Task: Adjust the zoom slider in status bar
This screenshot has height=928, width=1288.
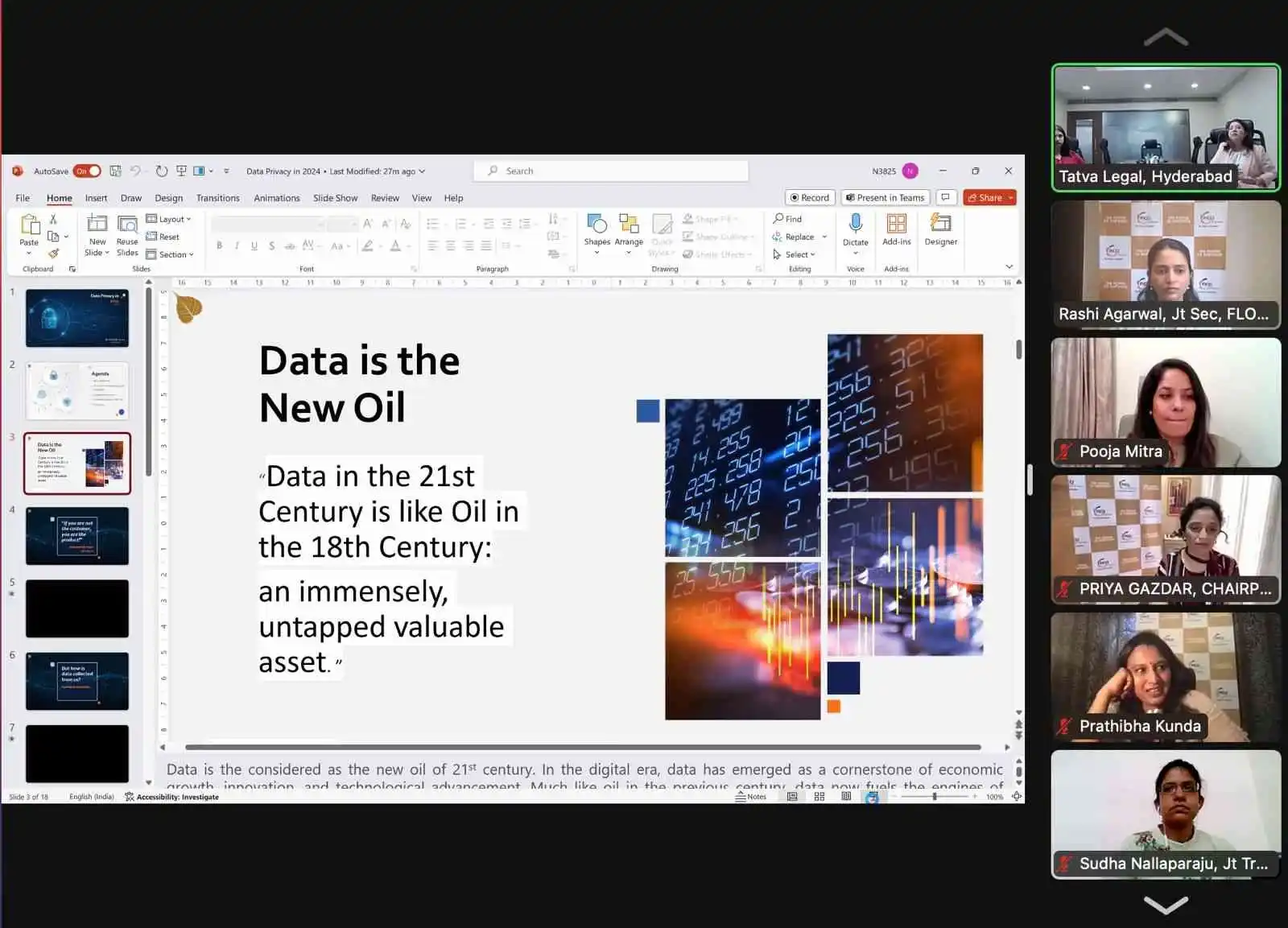Action: coord(934,797)
